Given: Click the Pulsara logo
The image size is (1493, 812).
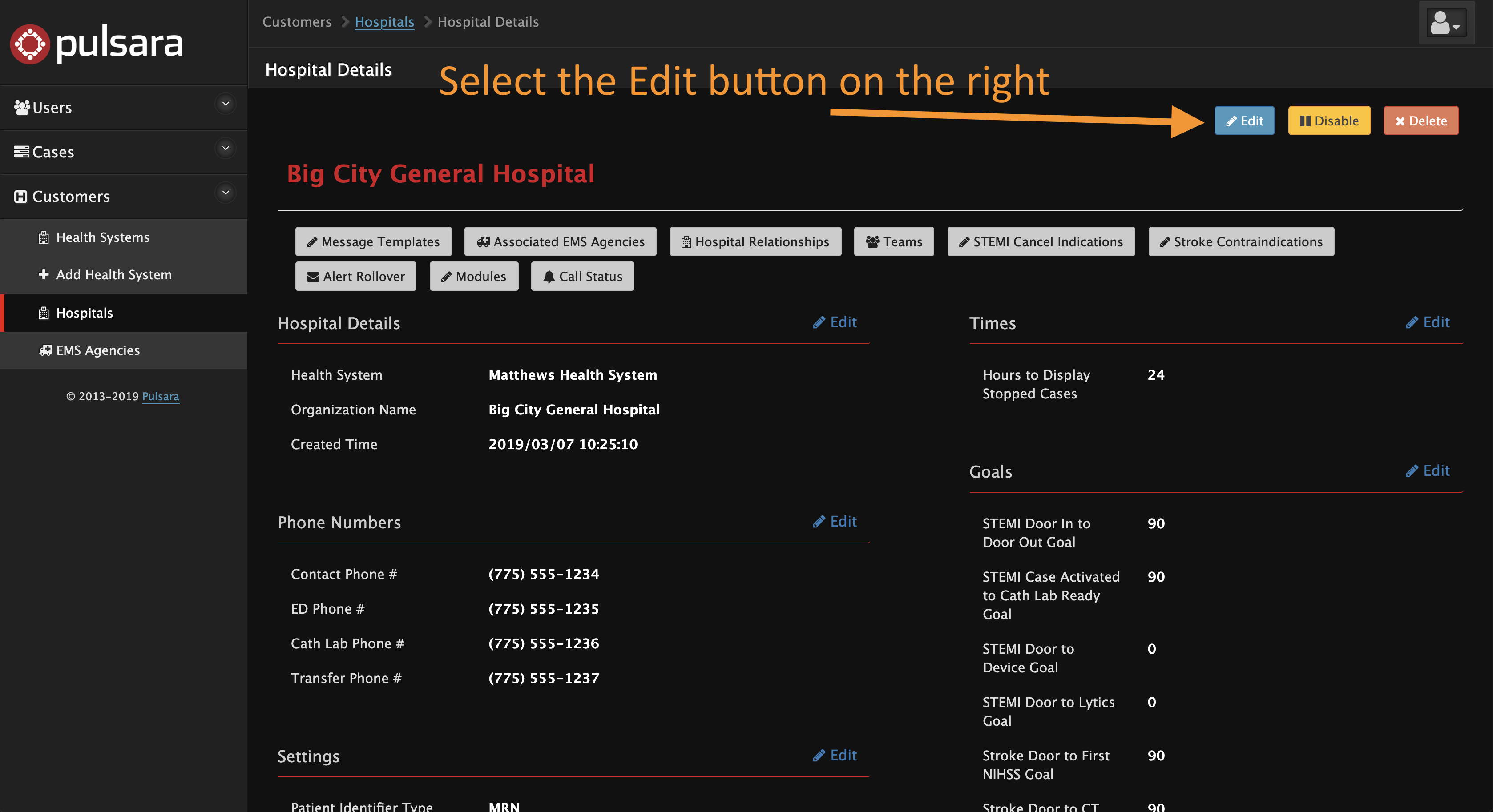Looking at the screenshot, I should tap(96, 44).
